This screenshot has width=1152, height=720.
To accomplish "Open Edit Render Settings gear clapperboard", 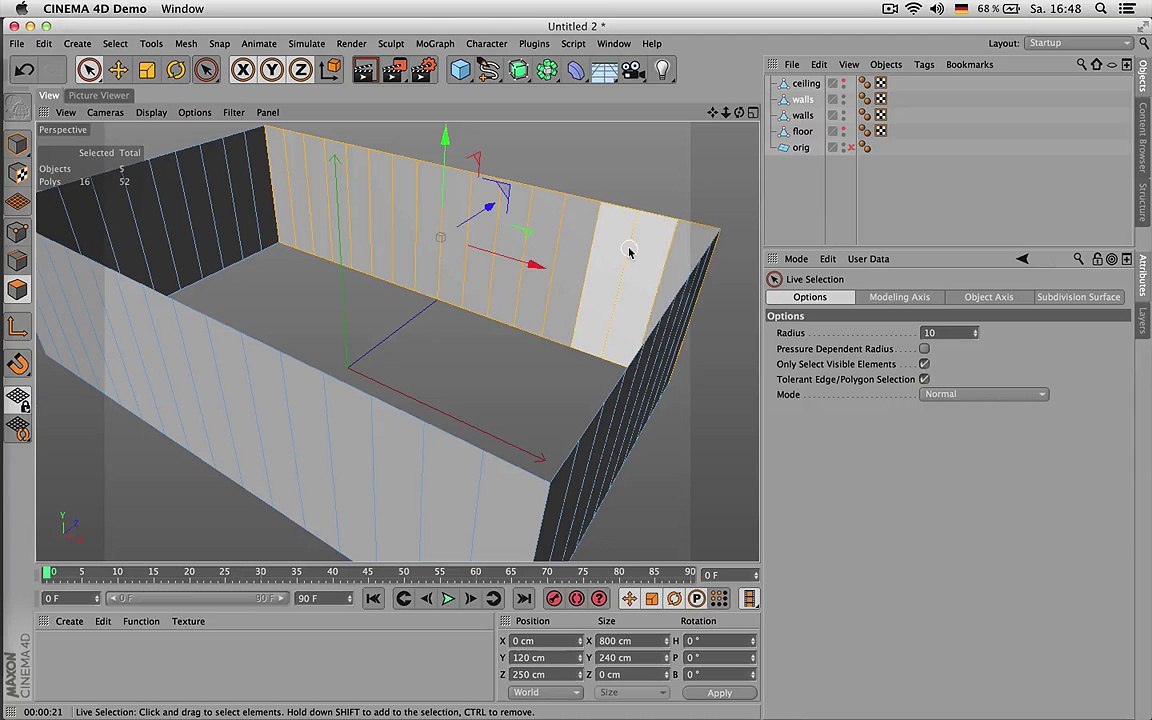I will point(424,70).
